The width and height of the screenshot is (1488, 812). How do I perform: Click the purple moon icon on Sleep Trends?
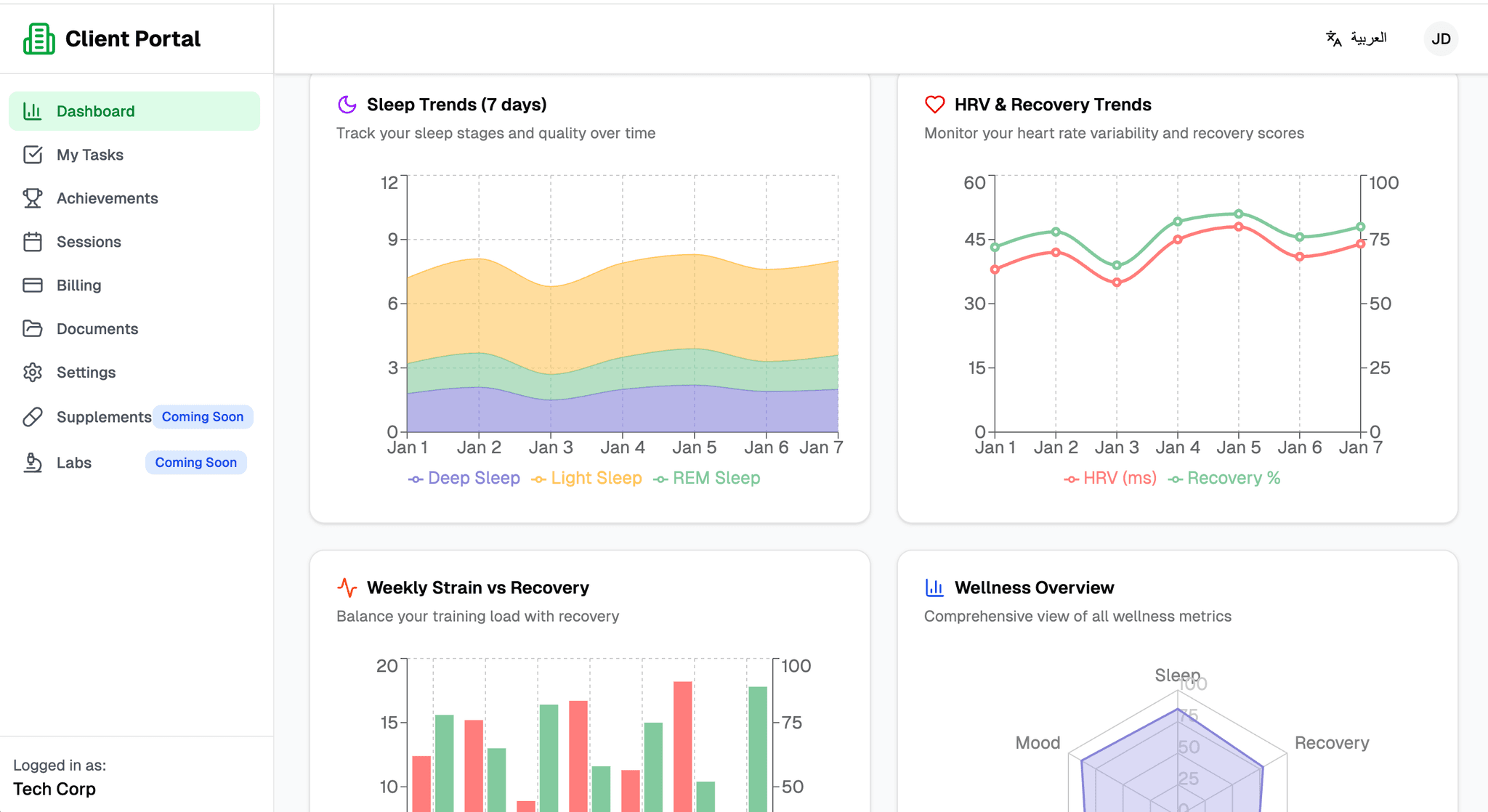coord(347,104)
